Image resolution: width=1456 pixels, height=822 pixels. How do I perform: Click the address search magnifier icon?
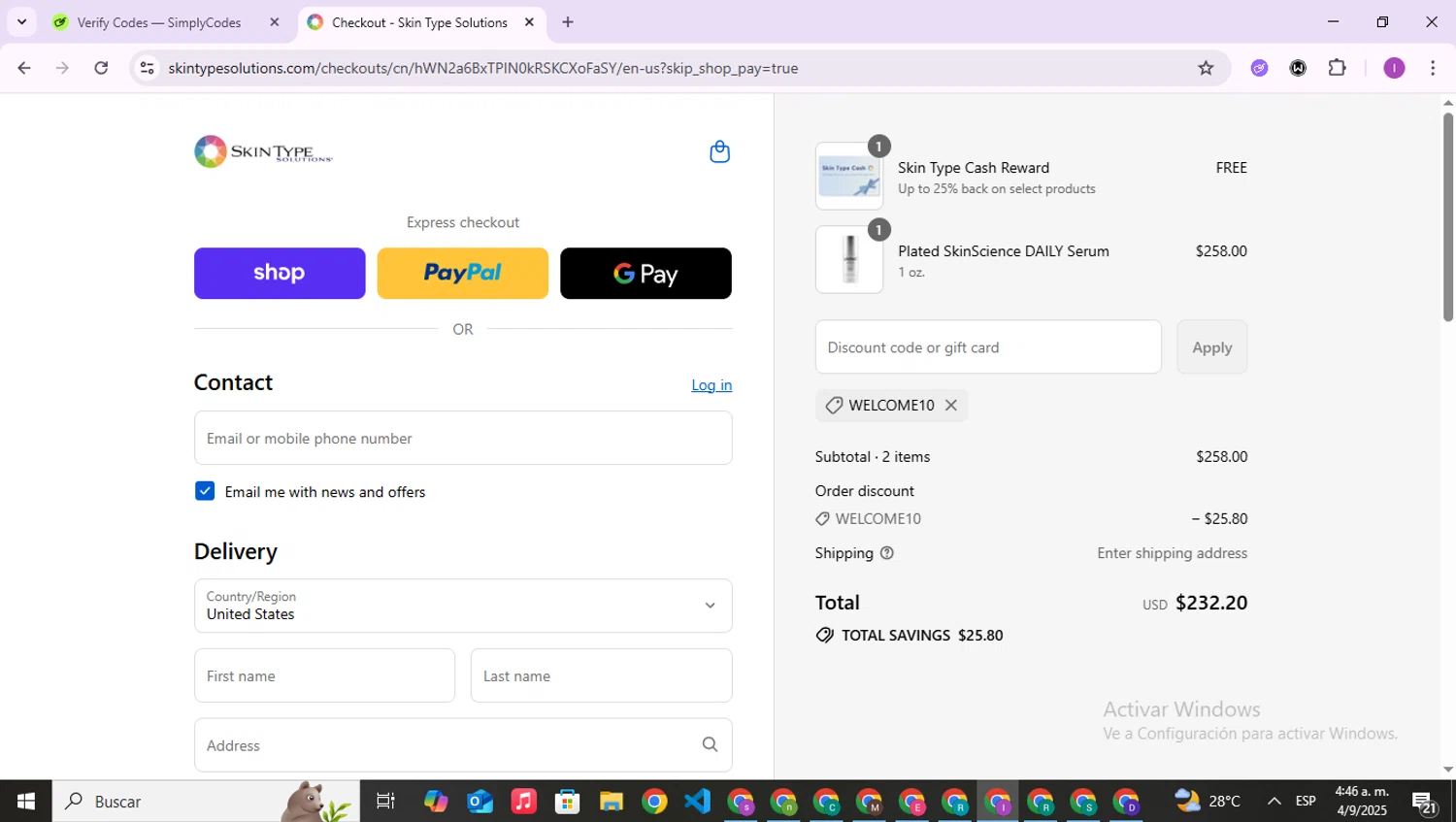point(710,744)
